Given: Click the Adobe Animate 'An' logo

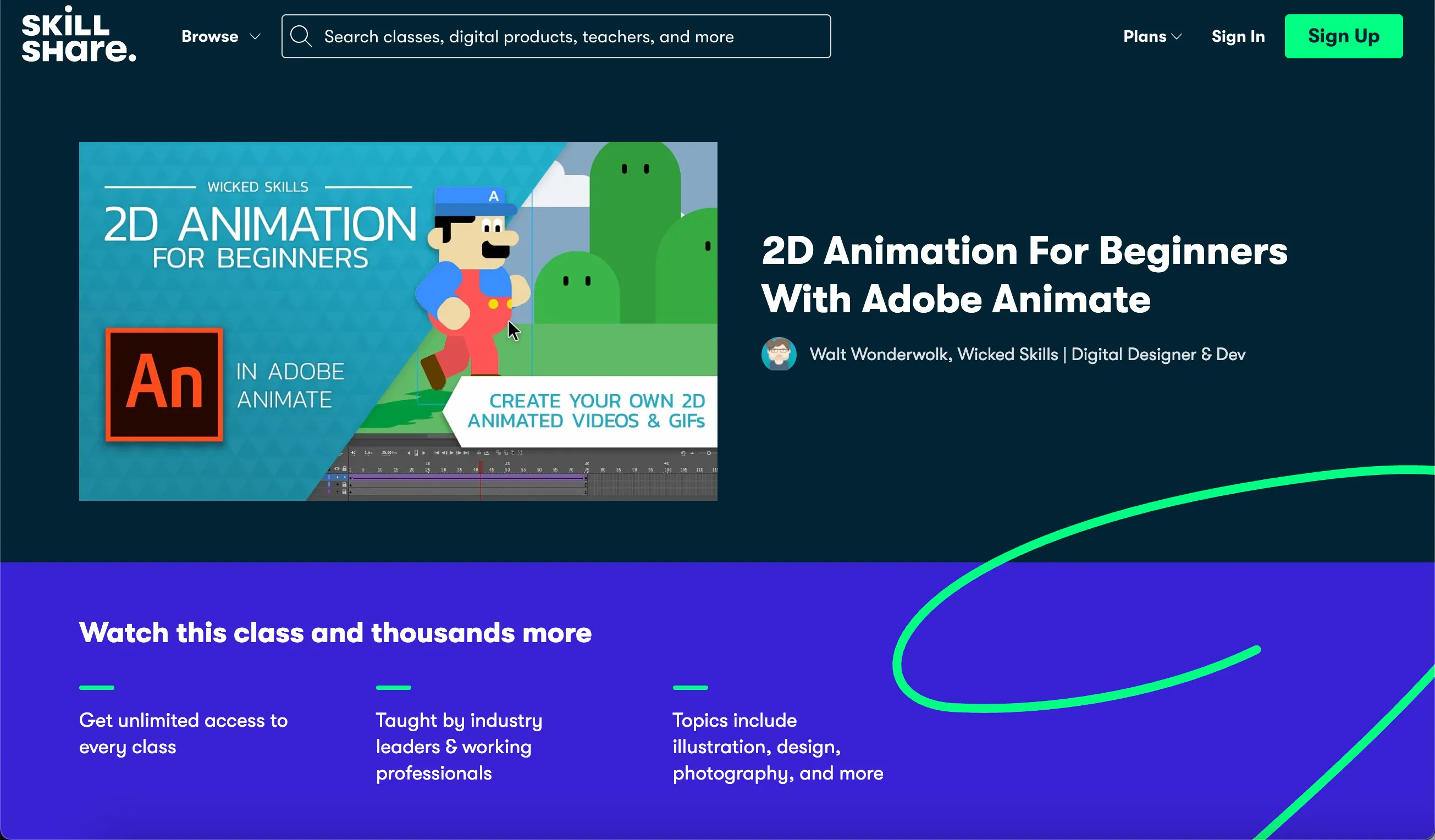Looking at the screenshot, I should [164, 384].
